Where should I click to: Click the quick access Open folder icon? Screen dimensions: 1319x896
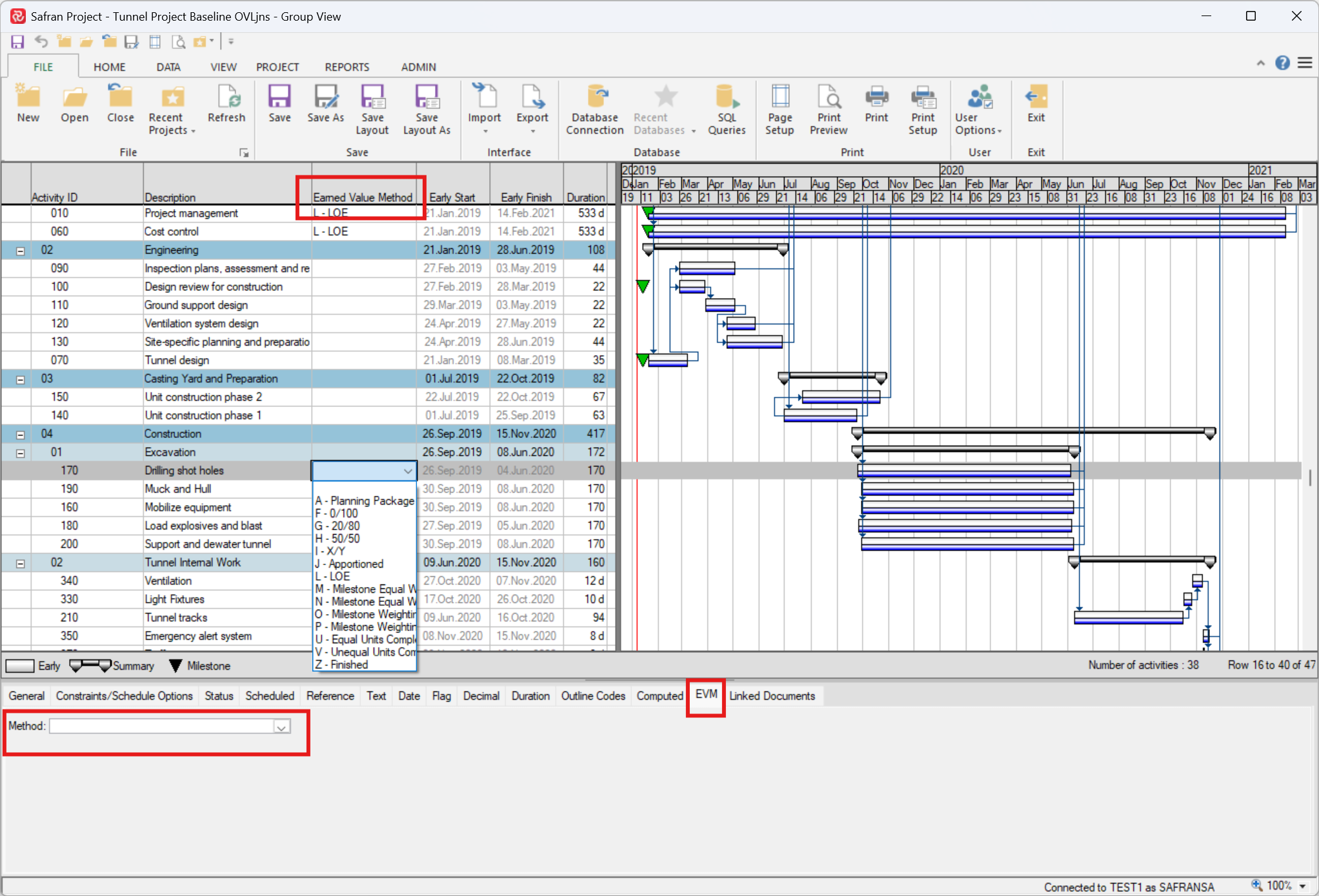(x=86, y=42)
